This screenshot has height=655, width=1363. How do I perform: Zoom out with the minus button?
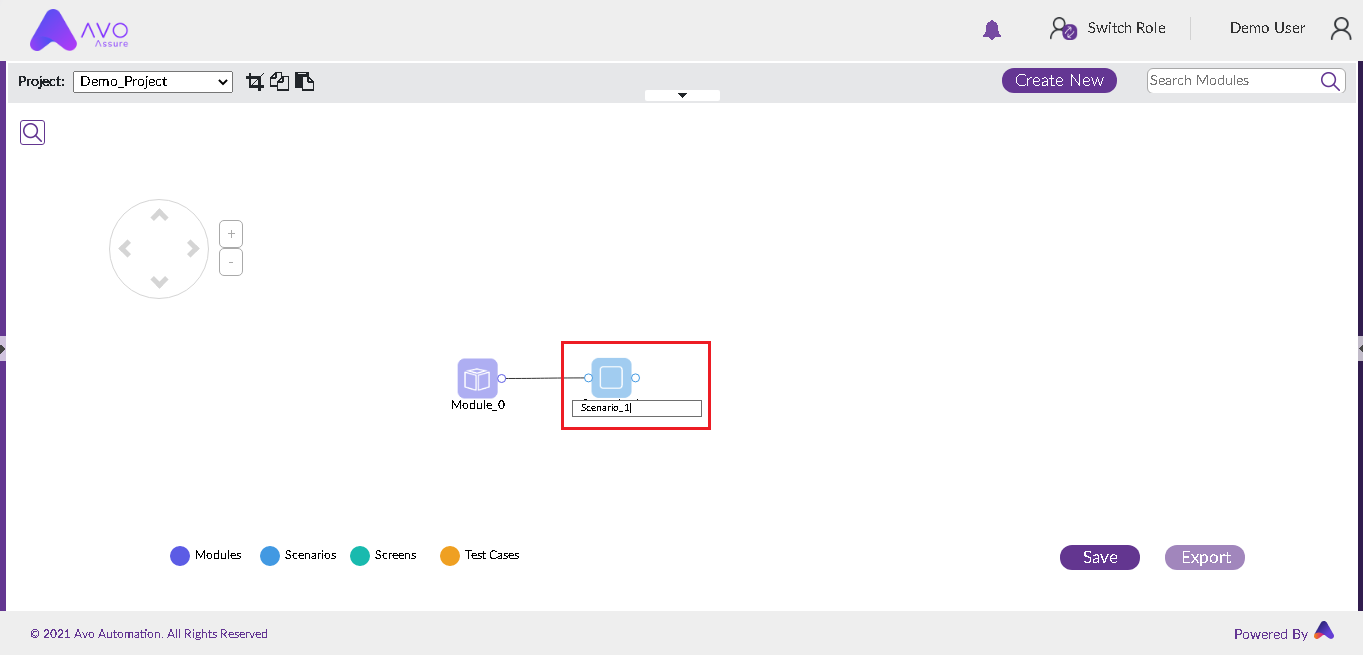(231, 262)
